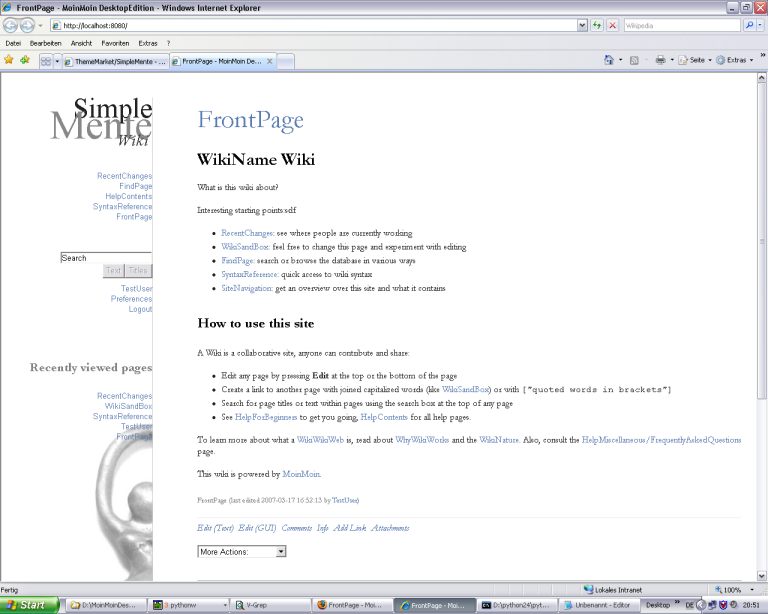Open the Quick Tabs thumbnail view
This screenshot has height=614, width=768.
pos(46,61)
